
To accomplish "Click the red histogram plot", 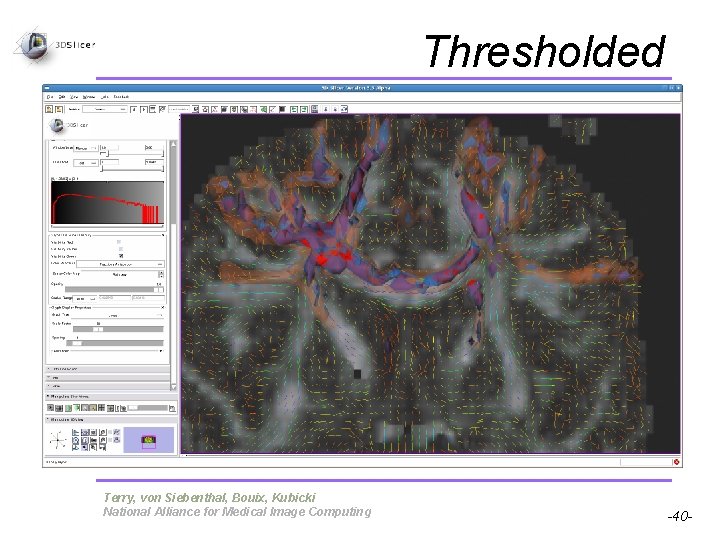I will tap(107, 202).
